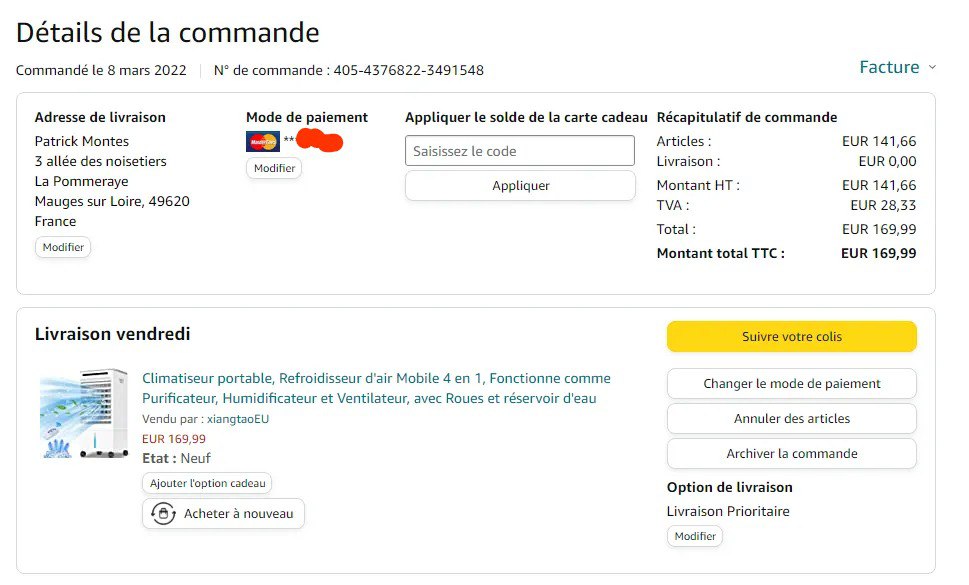
Task: Archive the order with Archiver la commande
Action: pos(791,453)
